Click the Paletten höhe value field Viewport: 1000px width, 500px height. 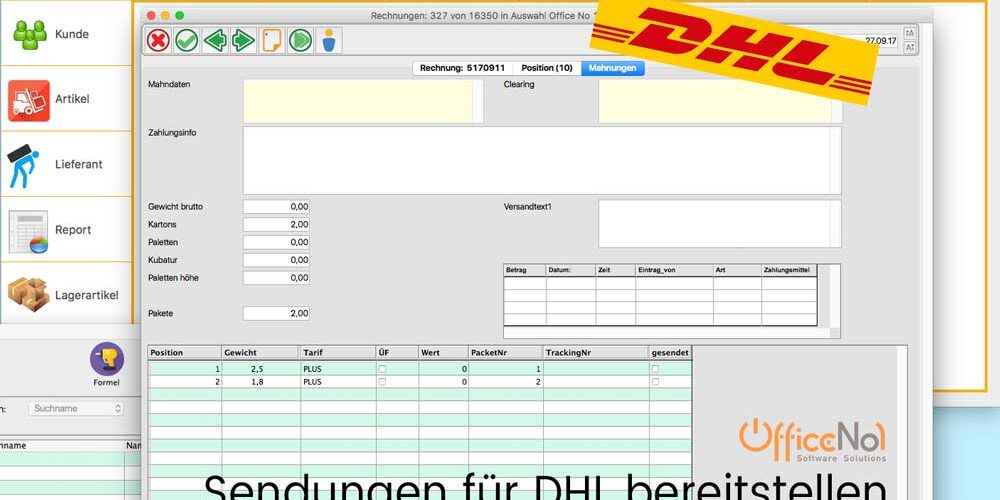(276, 278)
